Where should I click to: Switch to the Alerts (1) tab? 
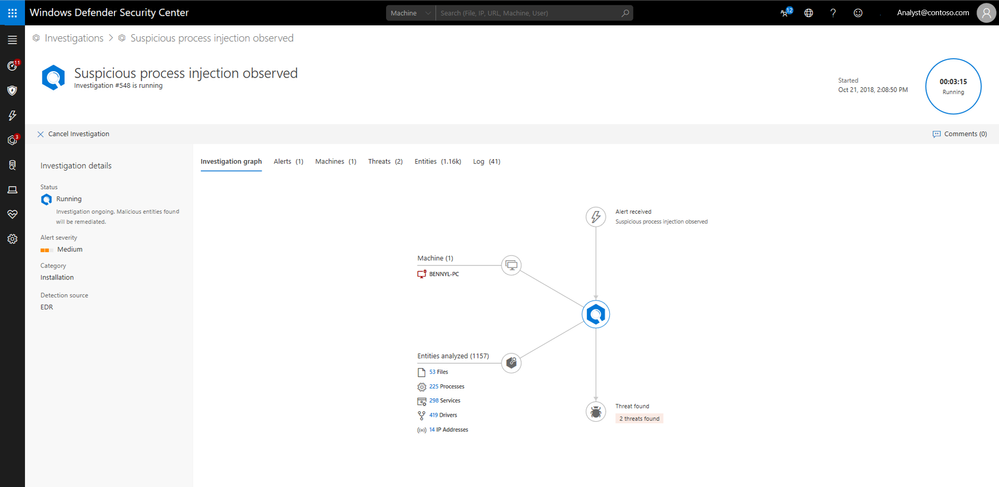click(x=288, y=162)
